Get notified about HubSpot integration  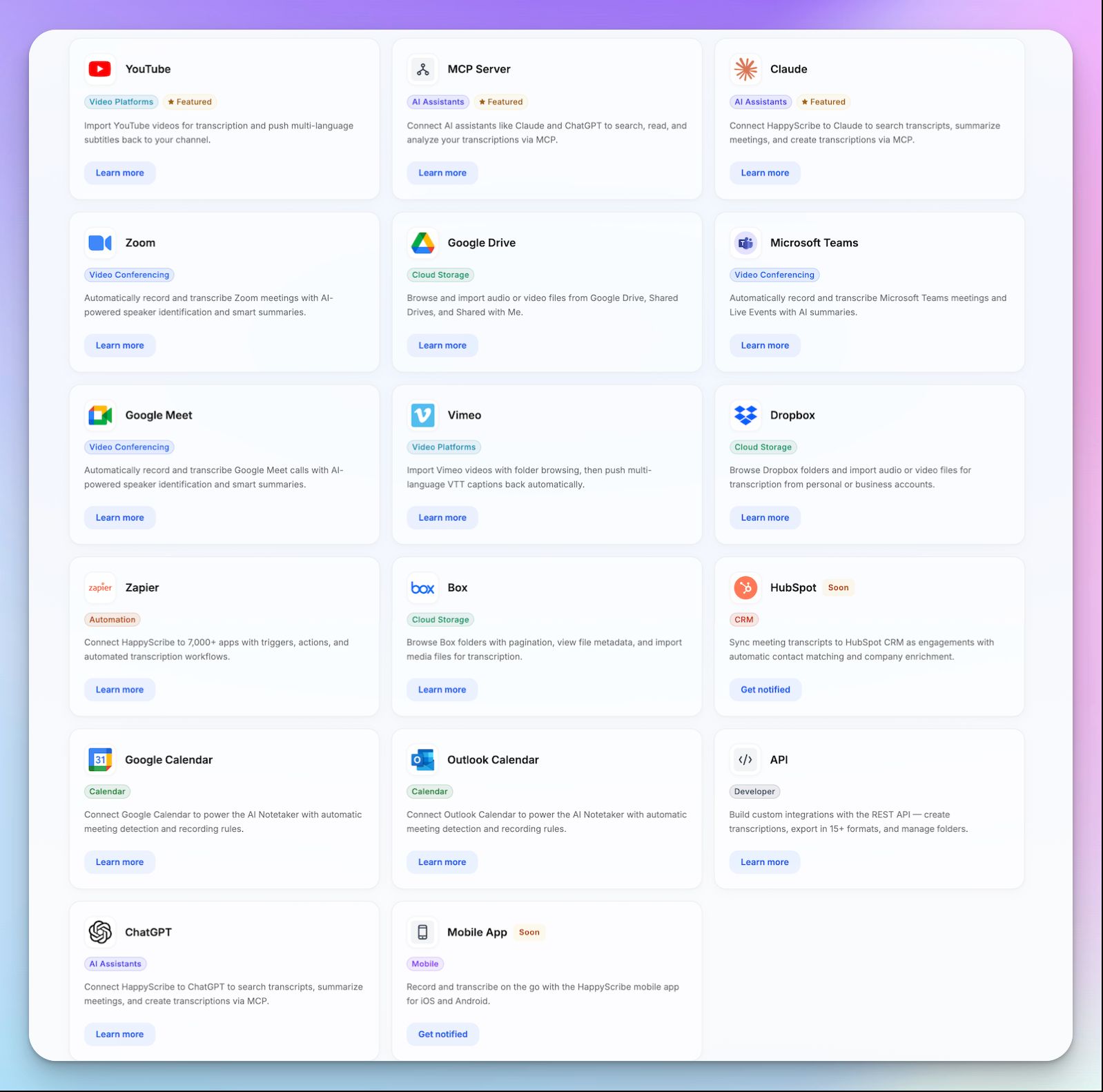click(765, 690)
